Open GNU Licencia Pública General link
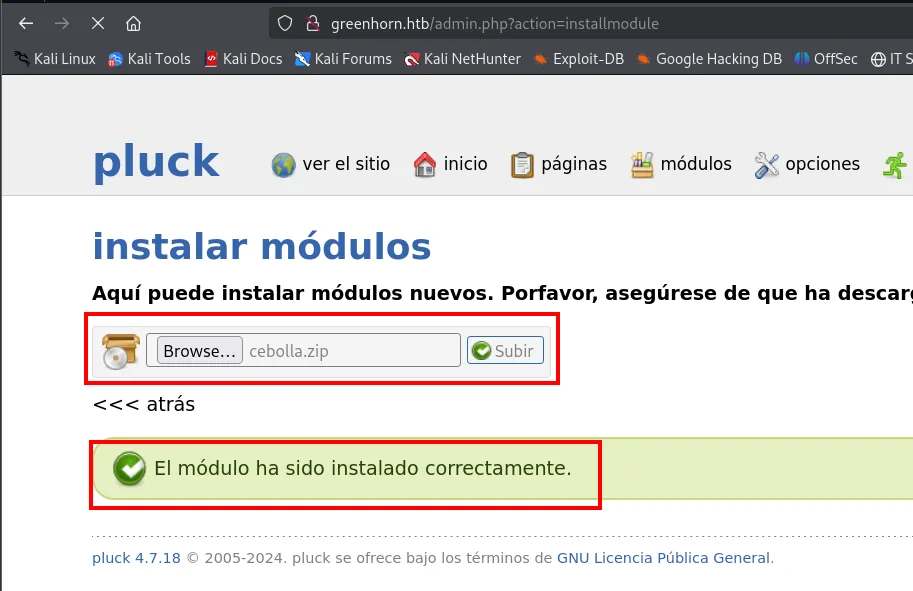 coord(664,558)
